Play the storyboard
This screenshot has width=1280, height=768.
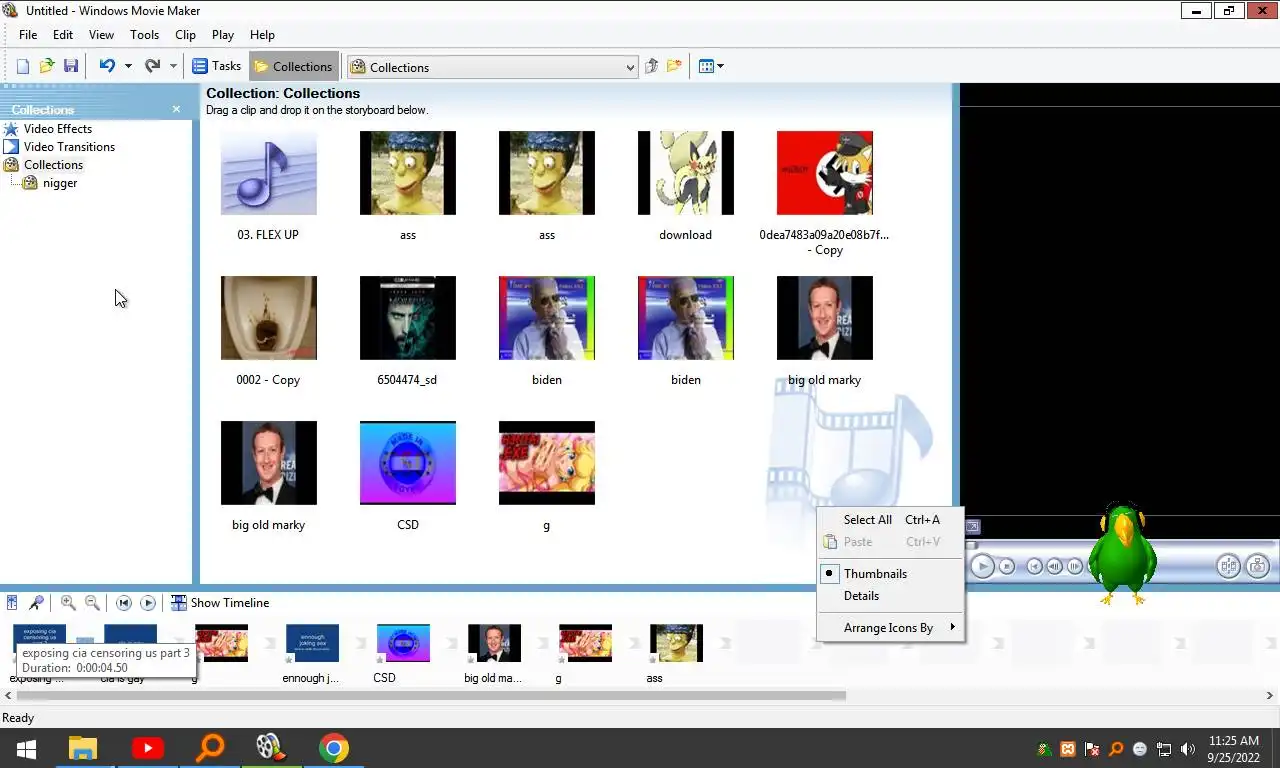(x=148, y=603)
